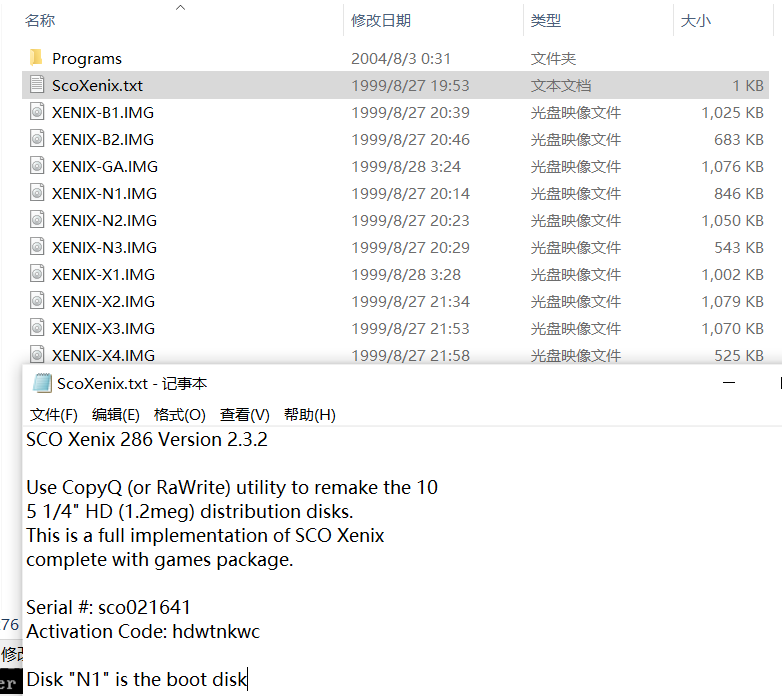Viewport: 782px width, 696px height.
Task: Click the date 1999/8/28 3:28 of XENIX-X1.IMG
Action: coord(405,274)
